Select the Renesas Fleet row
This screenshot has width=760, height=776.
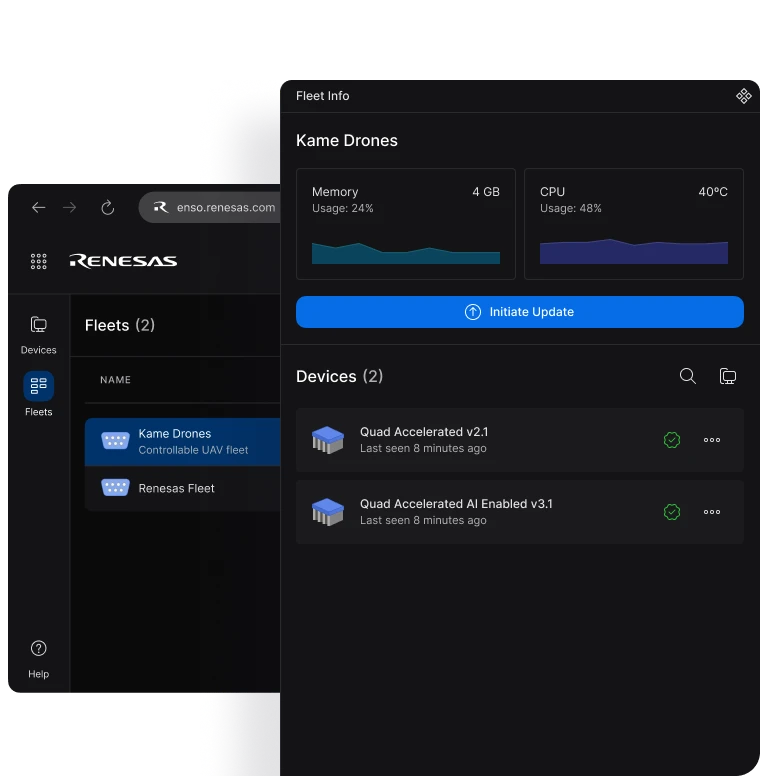(x=182, y=488)
